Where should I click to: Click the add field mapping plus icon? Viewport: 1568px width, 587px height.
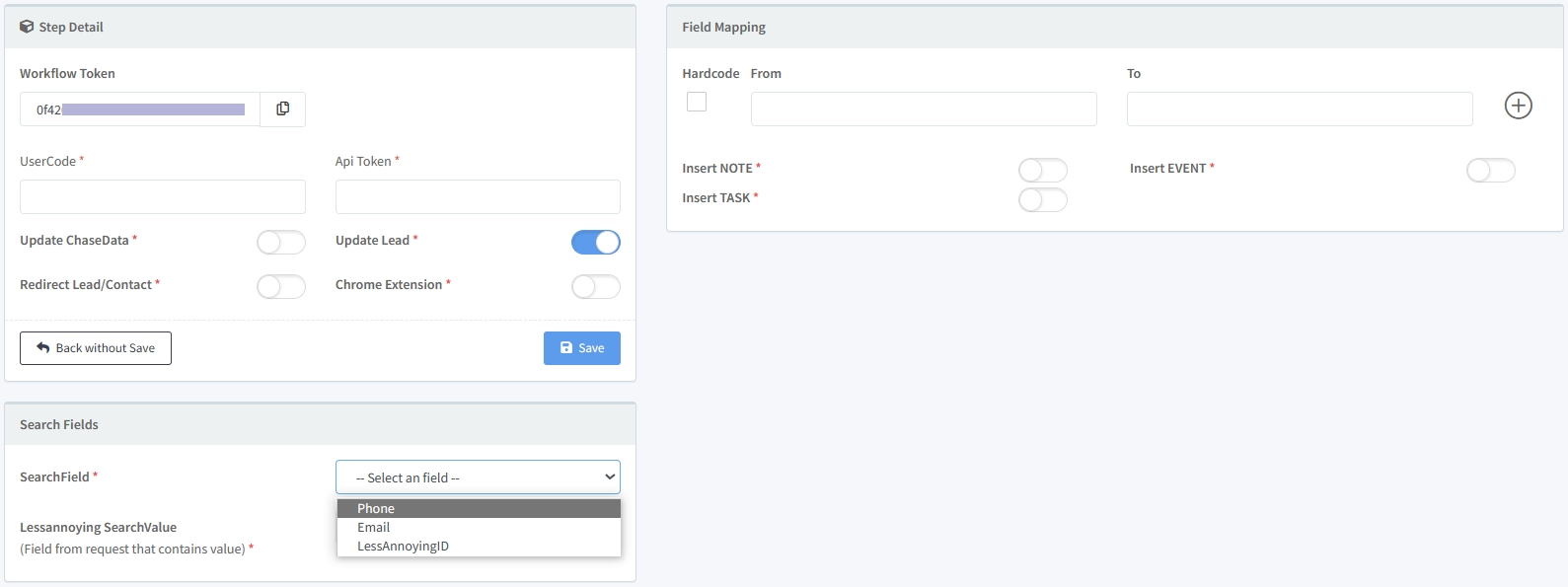[x=1518, y=106]
